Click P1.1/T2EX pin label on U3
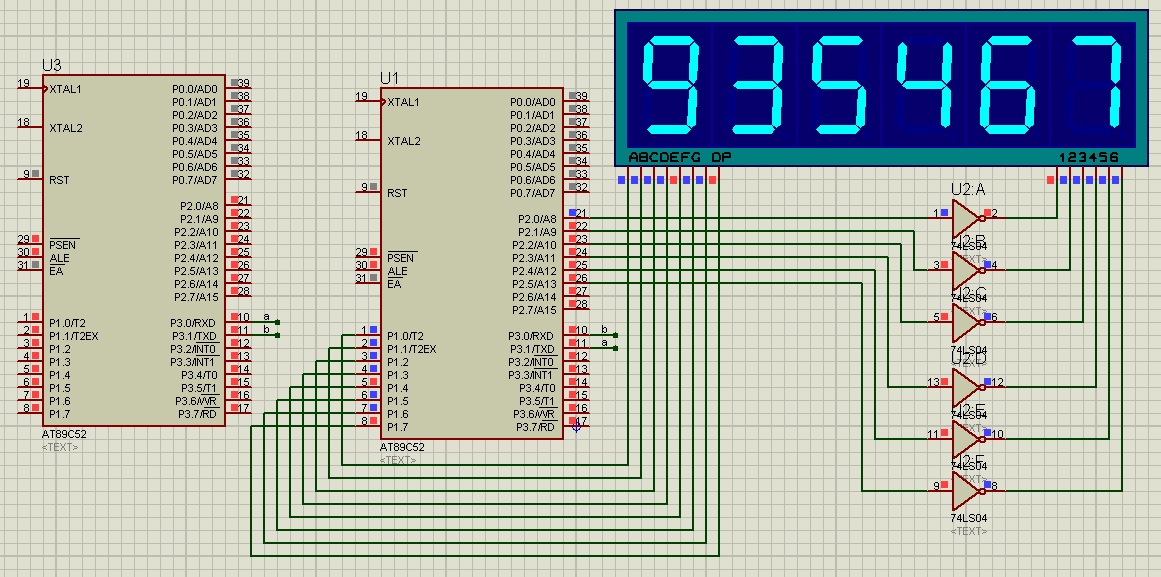 [x=73, y=336]
